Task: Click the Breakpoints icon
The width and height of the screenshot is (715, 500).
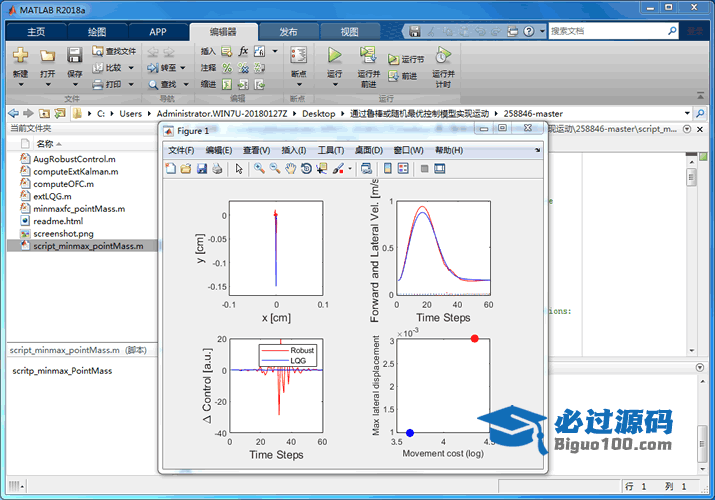Action: coord(299,55)
